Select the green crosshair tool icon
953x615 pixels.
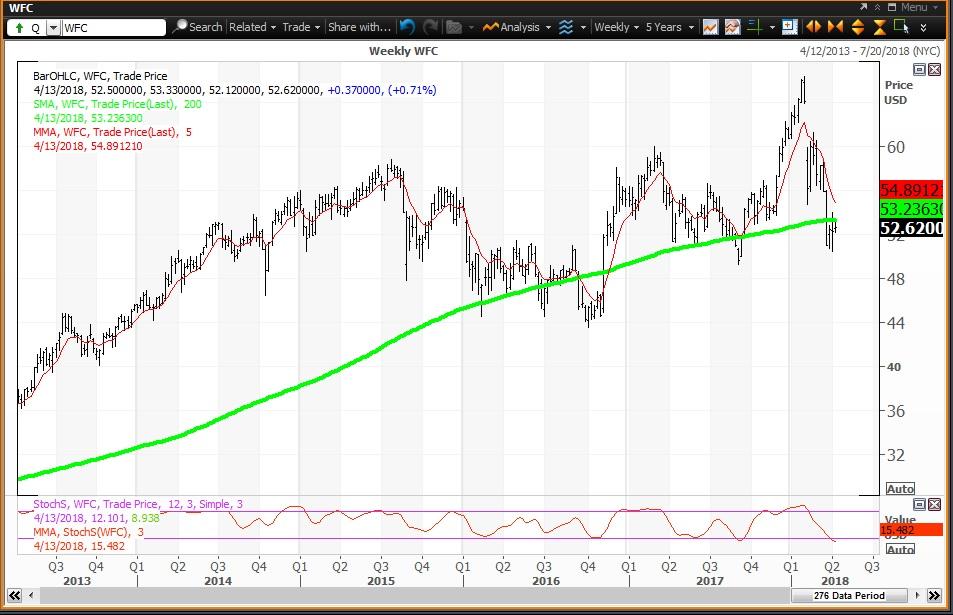point(754,27)
